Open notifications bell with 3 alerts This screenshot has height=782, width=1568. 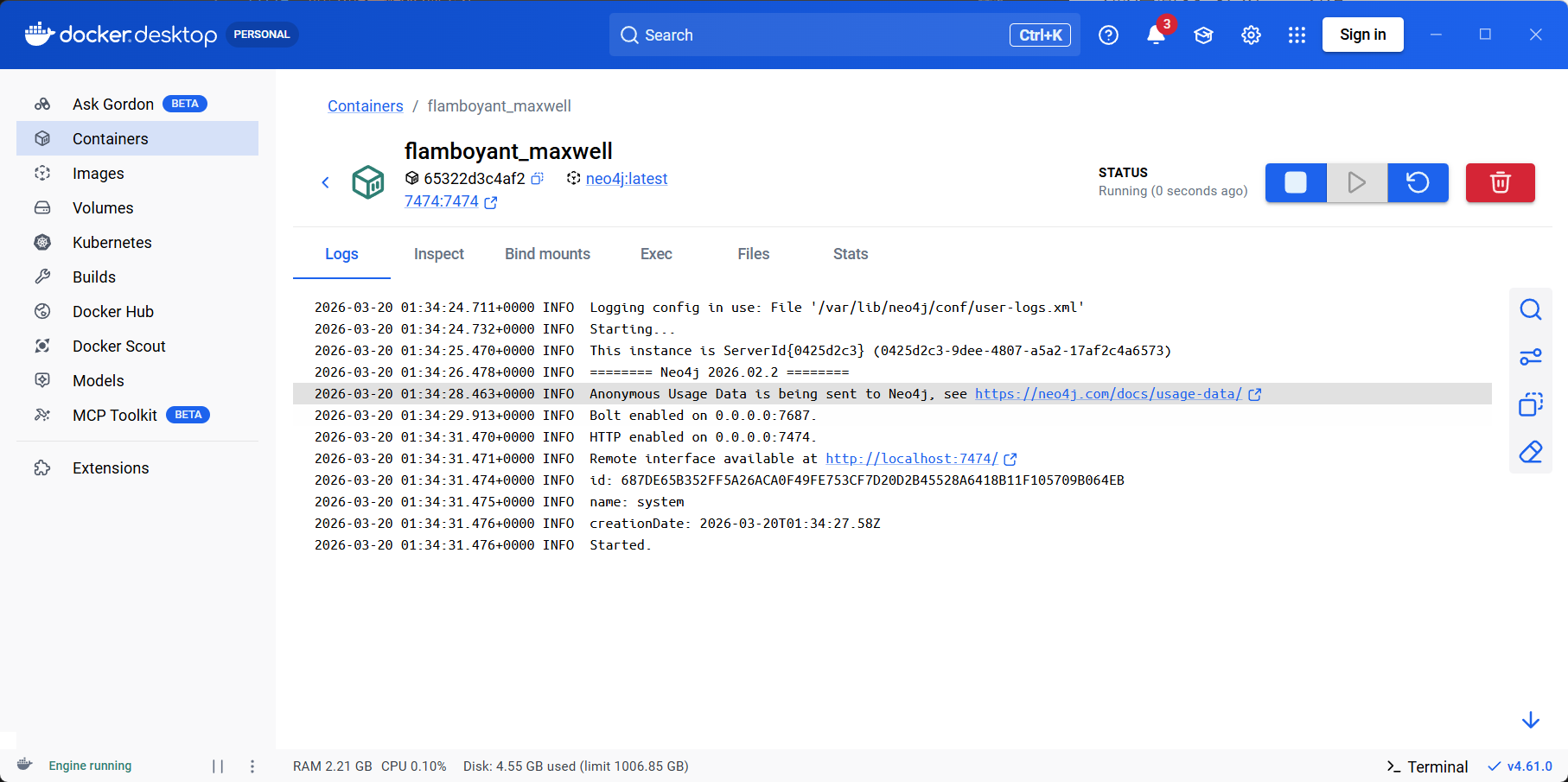pyautogui.click(x=1157, y=35)
